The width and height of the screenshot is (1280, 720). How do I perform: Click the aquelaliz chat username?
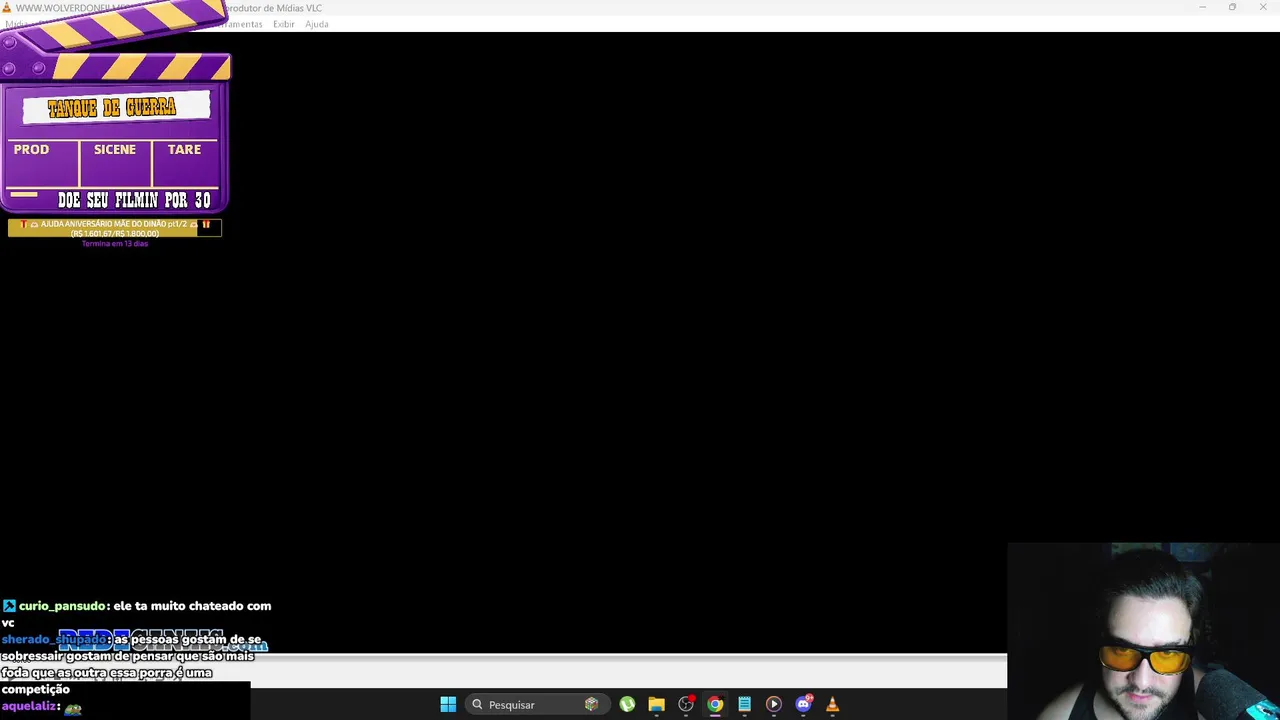coord(28,706)
